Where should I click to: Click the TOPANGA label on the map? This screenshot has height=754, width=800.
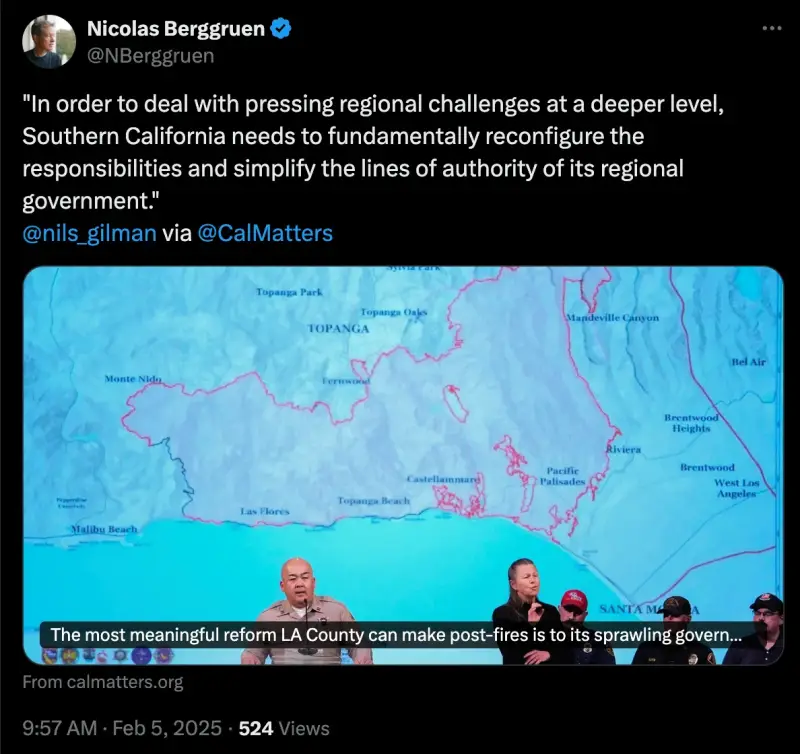[x=338, y=329]
